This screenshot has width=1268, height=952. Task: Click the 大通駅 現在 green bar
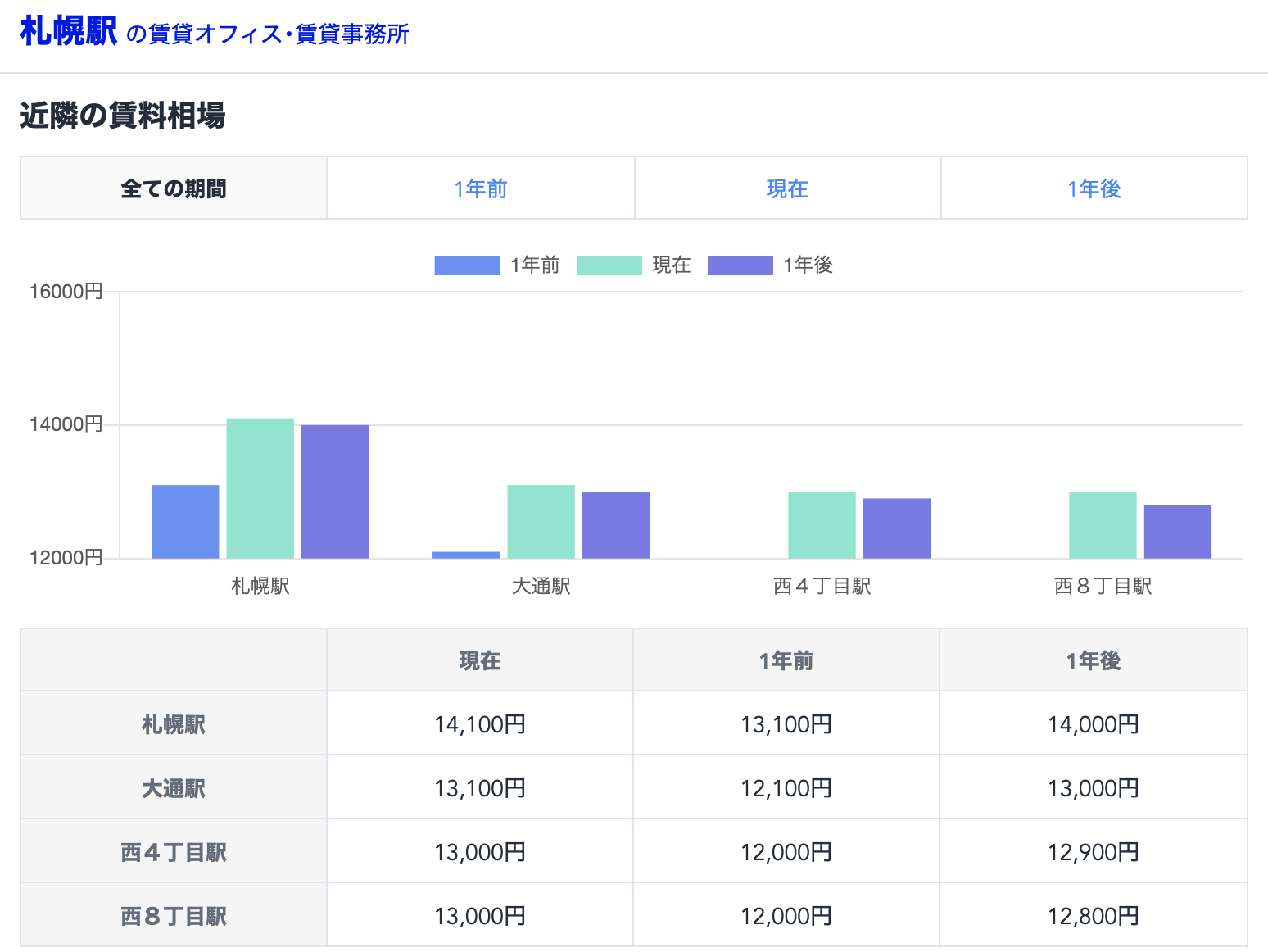pos(541,522)
